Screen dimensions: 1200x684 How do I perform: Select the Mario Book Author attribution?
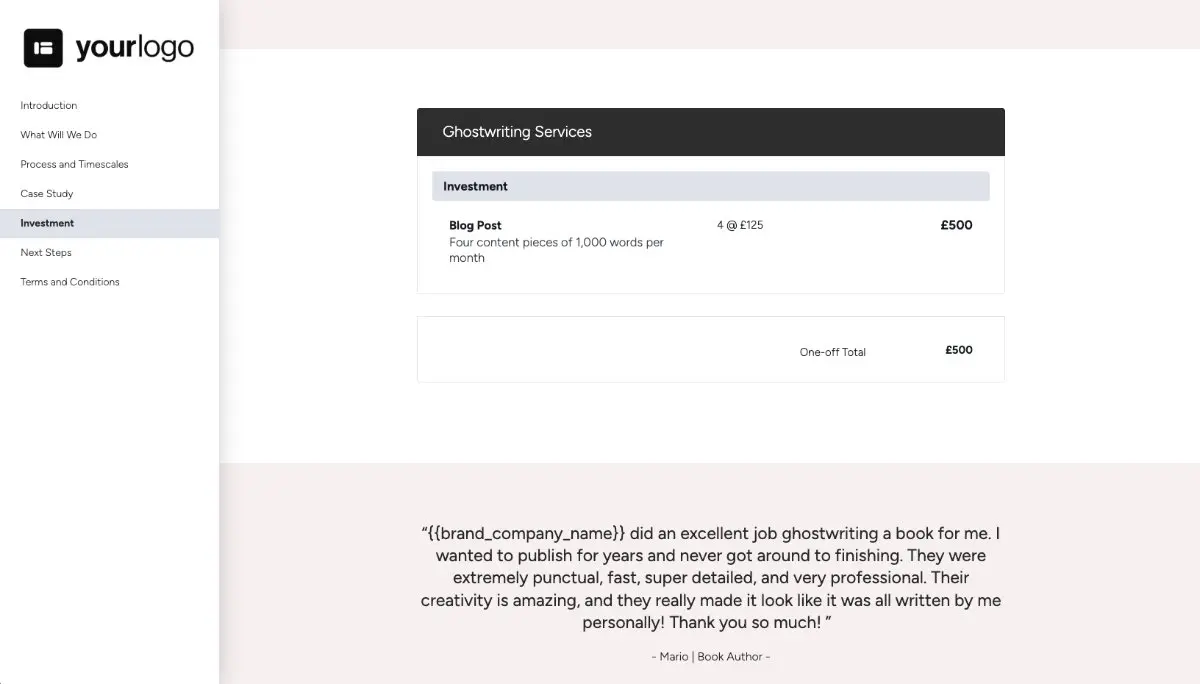click(709, 657)
